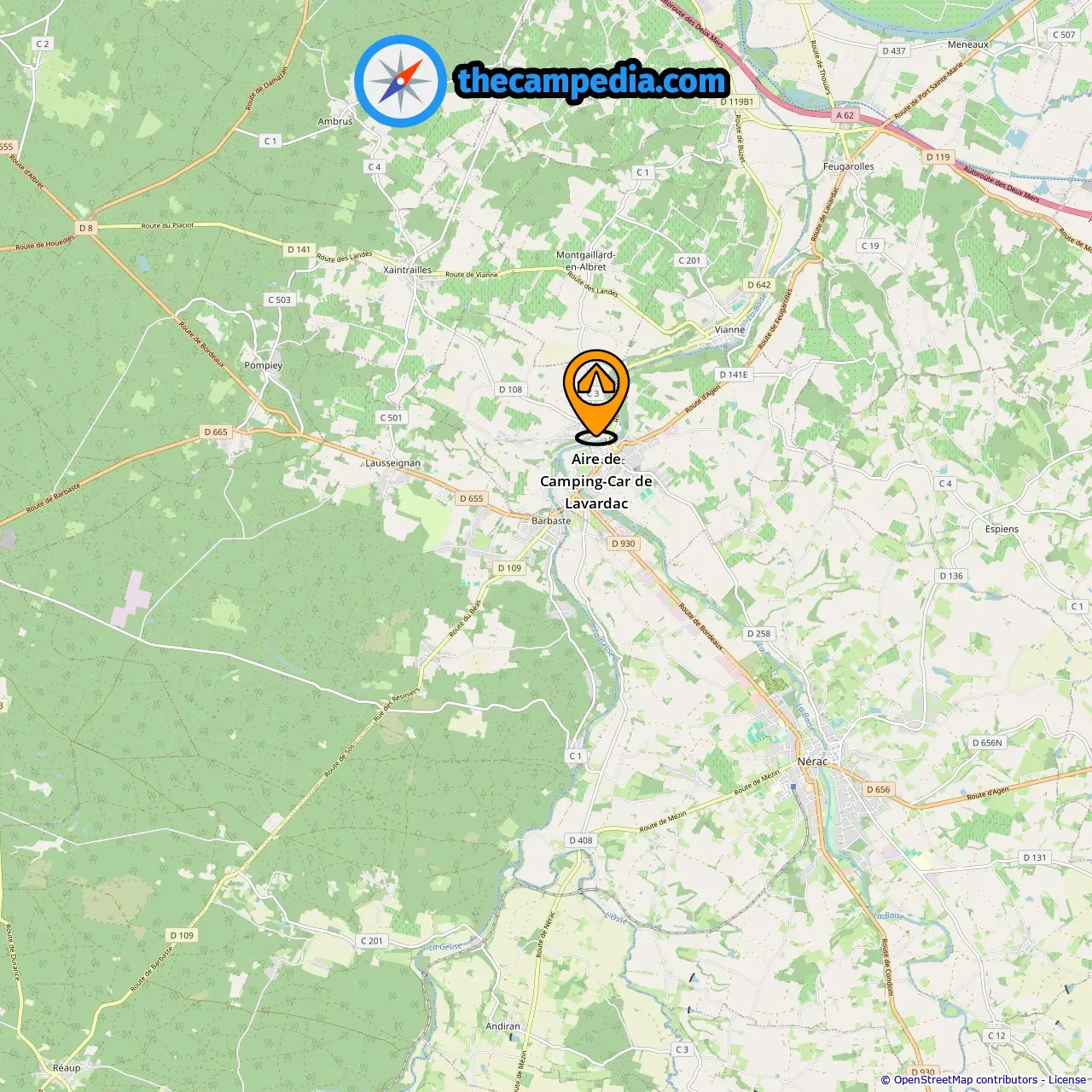1092x1092 pixels.
Task: Click the D 408 road shield
Action: tap(581, 840)
